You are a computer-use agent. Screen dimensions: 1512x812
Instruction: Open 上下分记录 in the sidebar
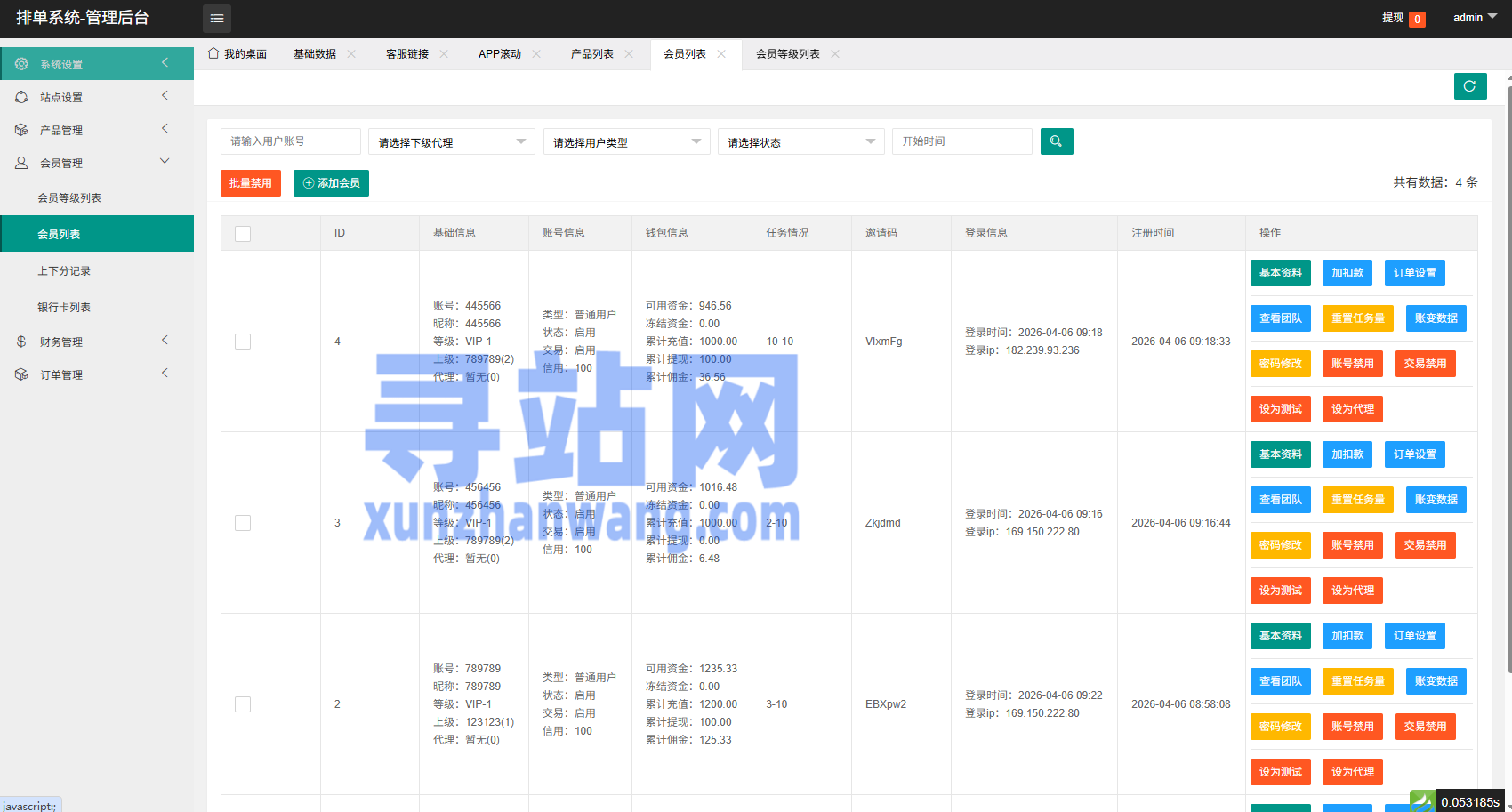coord(97,271)
